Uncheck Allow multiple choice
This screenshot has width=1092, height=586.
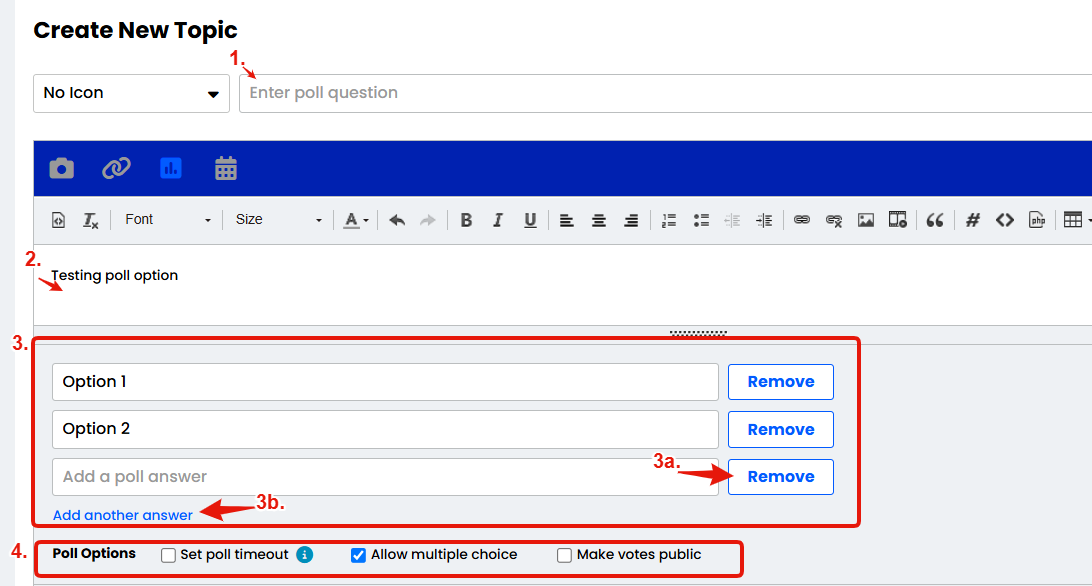(x=358, y=555)
